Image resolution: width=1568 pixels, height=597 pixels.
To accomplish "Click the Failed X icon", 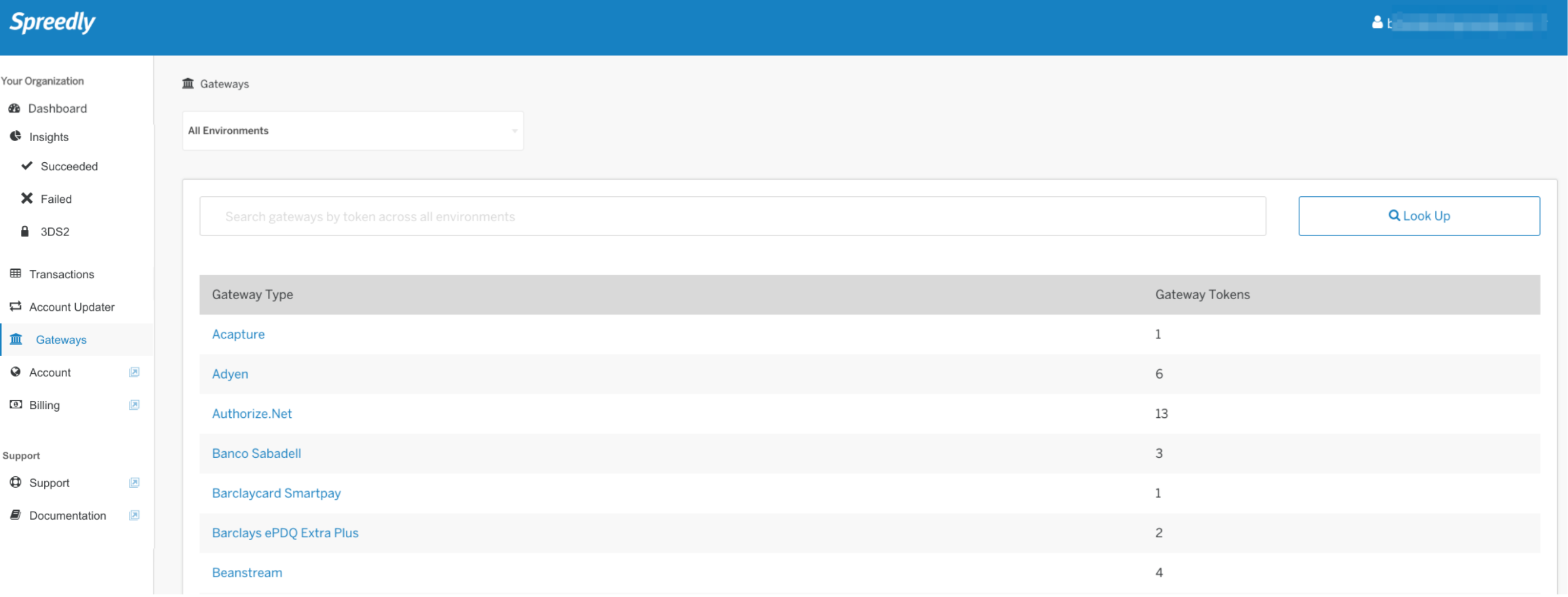I will coord(26,198).
